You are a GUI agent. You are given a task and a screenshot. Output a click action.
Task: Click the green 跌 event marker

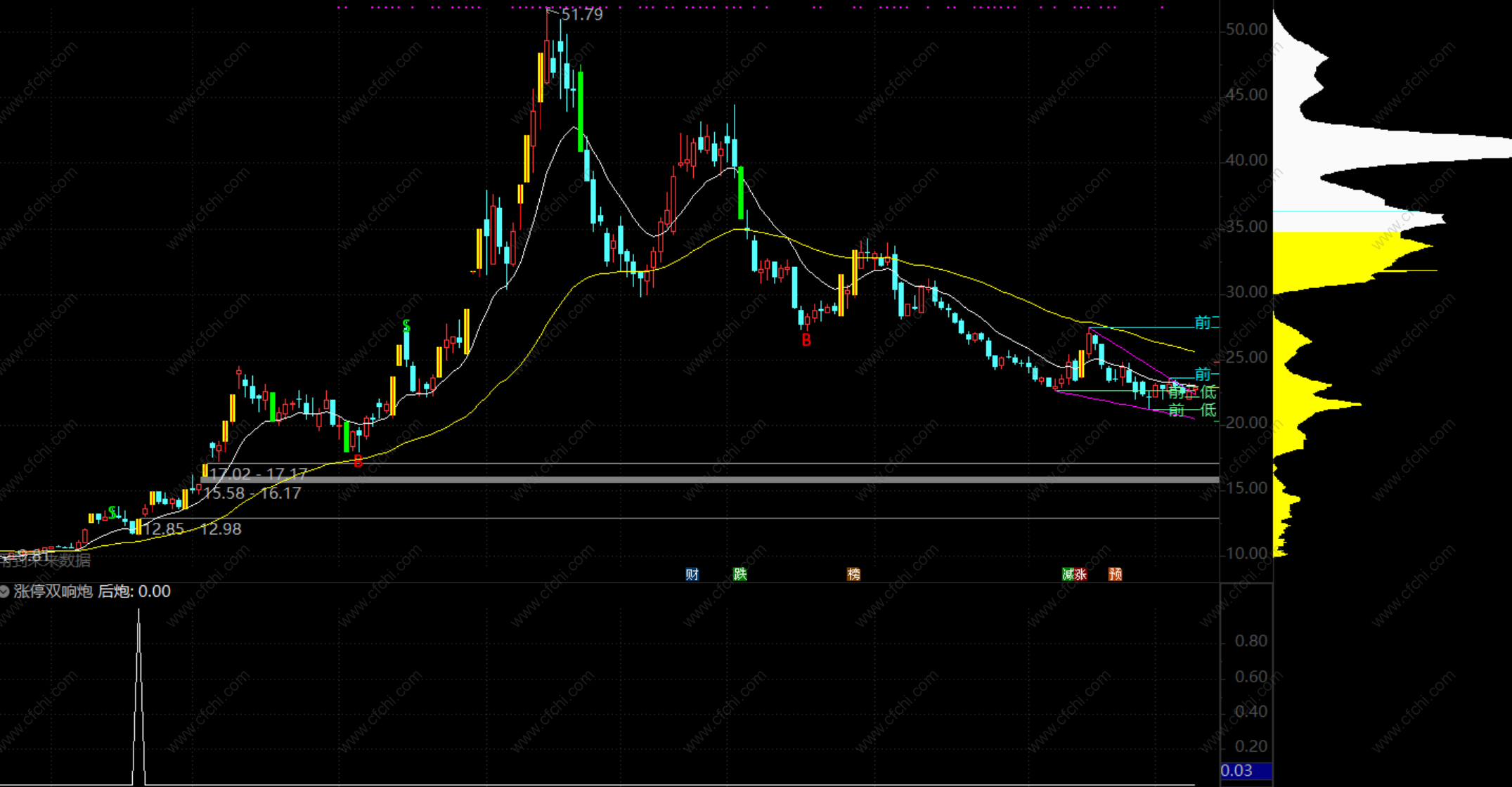coord(740,574)
